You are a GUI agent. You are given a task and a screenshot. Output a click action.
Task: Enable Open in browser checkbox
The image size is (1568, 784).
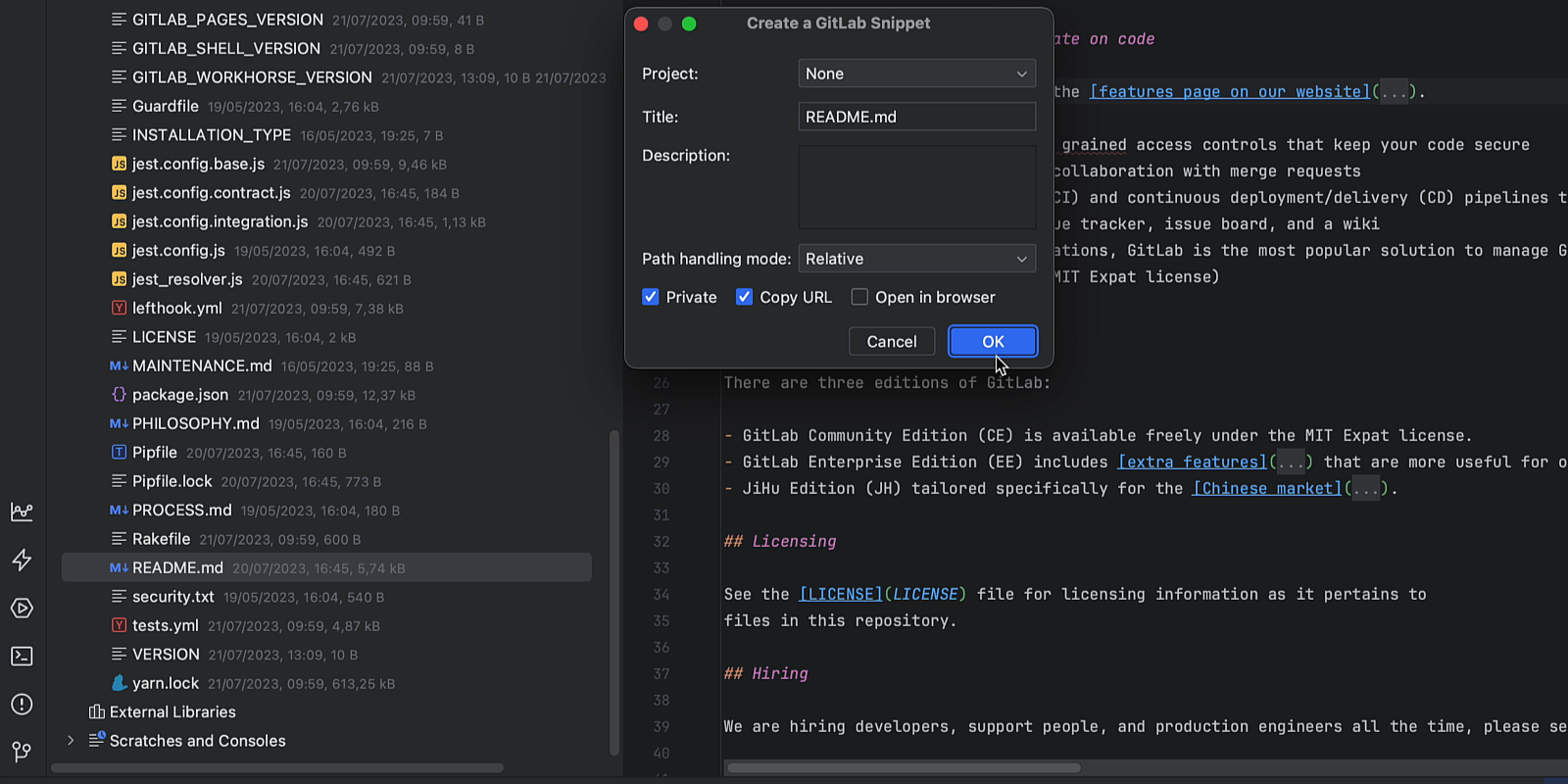pyautogui.click(x=859, y=297)
